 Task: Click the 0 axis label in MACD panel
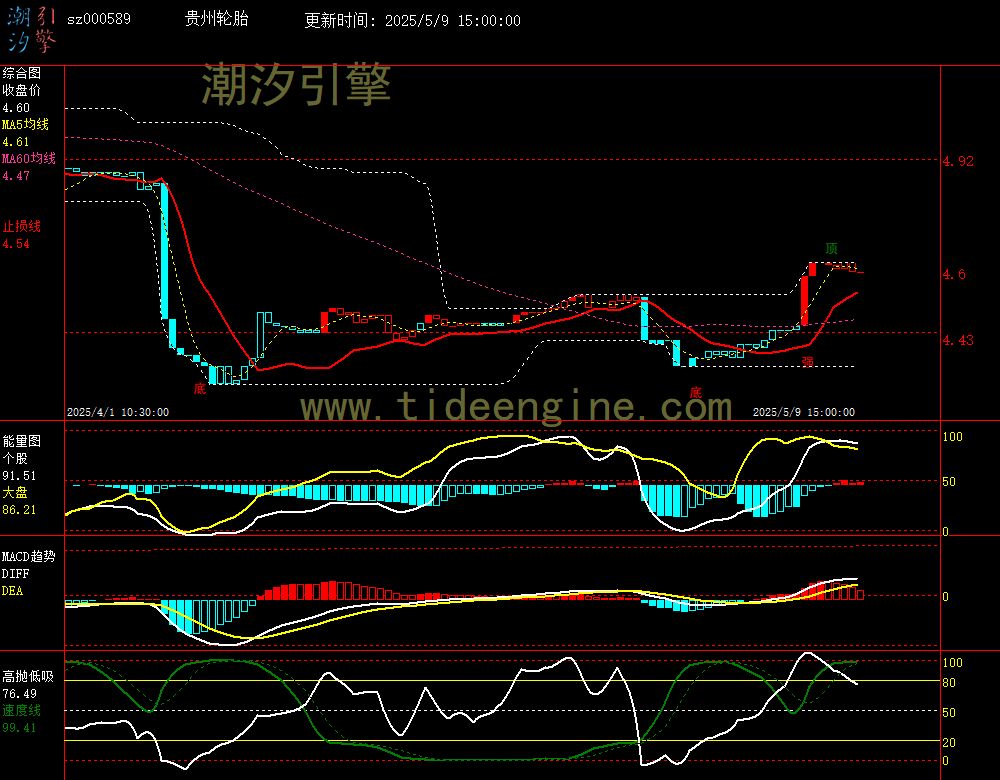(x=945, y=597)
